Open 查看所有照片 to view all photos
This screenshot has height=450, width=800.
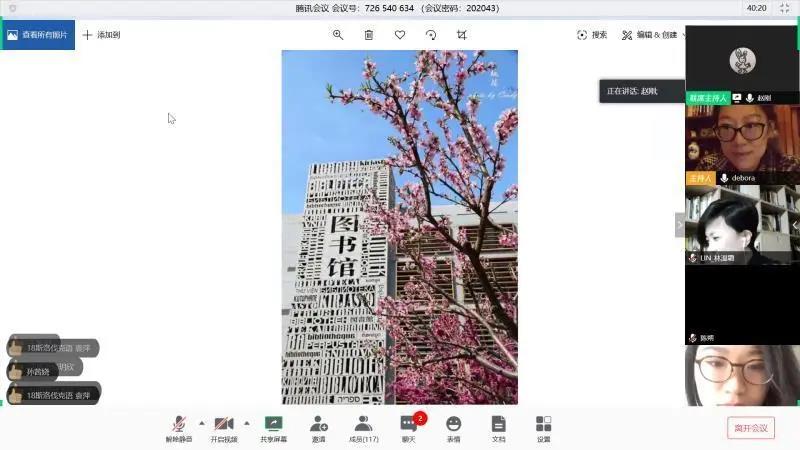tap(38, 35)
